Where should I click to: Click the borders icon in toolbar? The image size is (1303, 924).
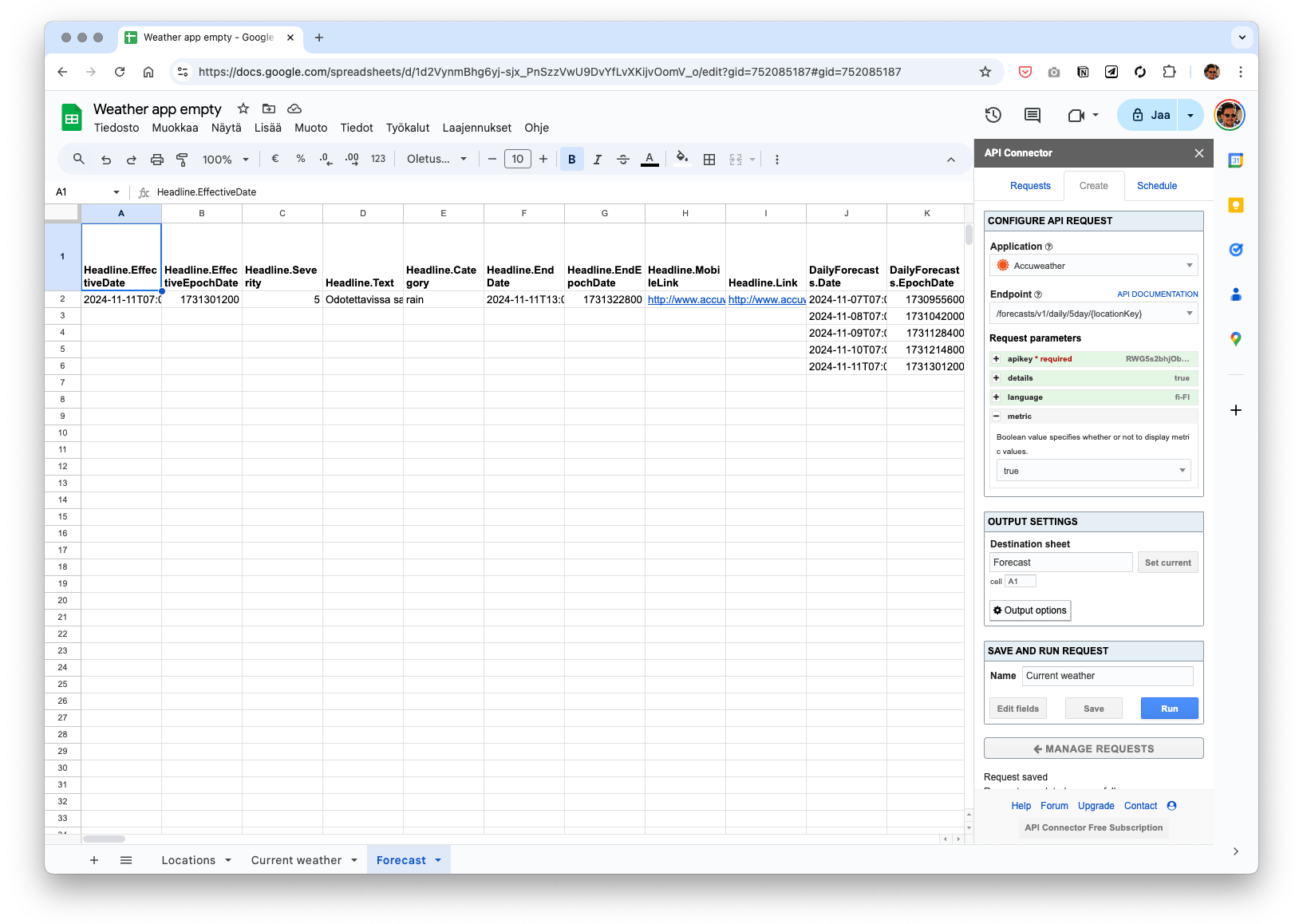[x=709, y=160]
